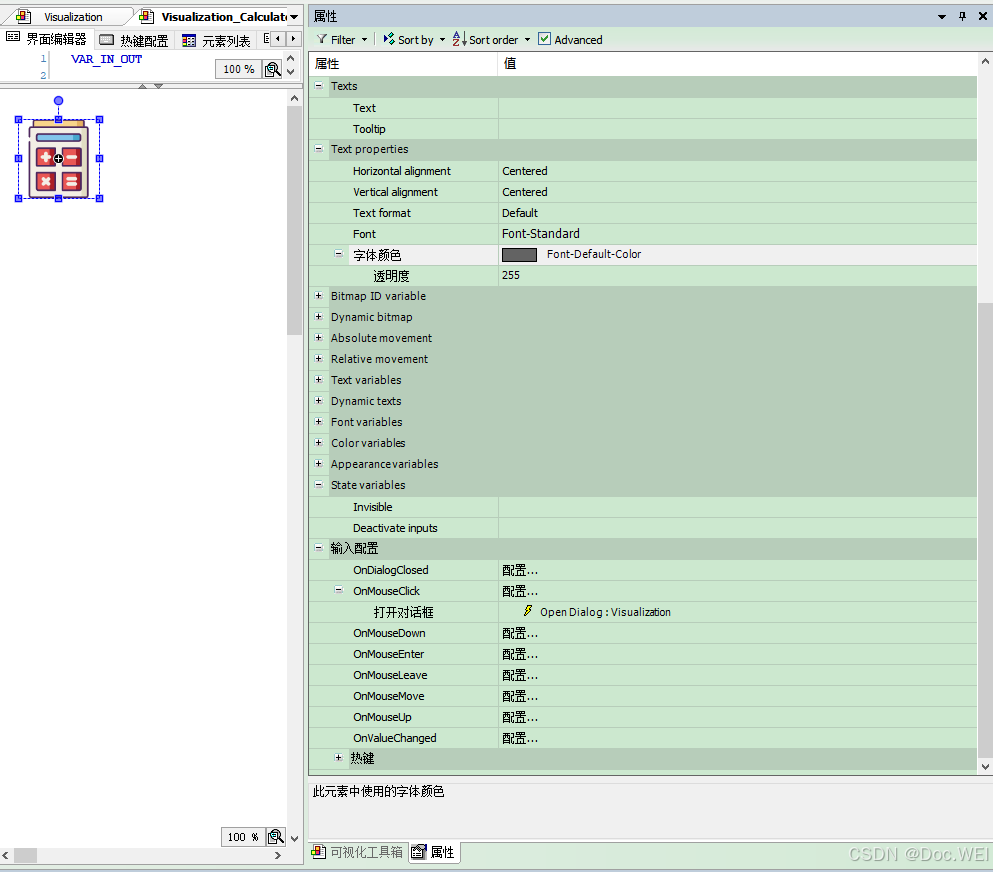The height and width of the screenshot is (872, 993).
Task: Expand the Dynamic texts group
Action: tap(319, 401)
